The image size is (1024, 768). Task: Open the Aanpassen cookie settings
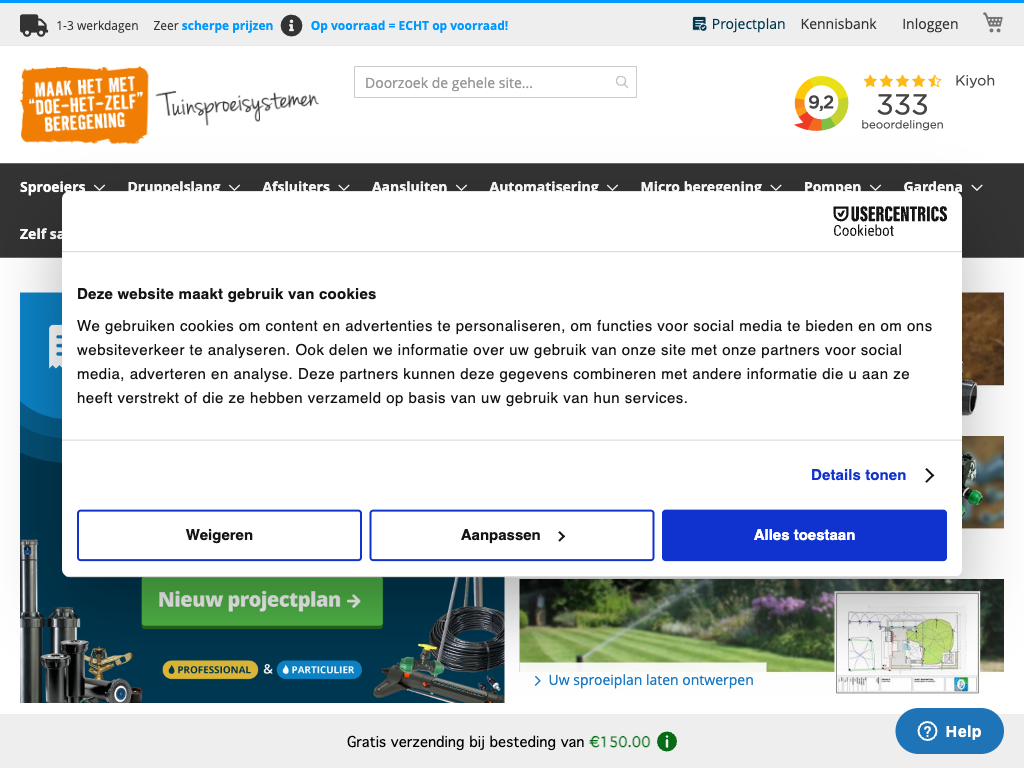(x=512, y=535)
